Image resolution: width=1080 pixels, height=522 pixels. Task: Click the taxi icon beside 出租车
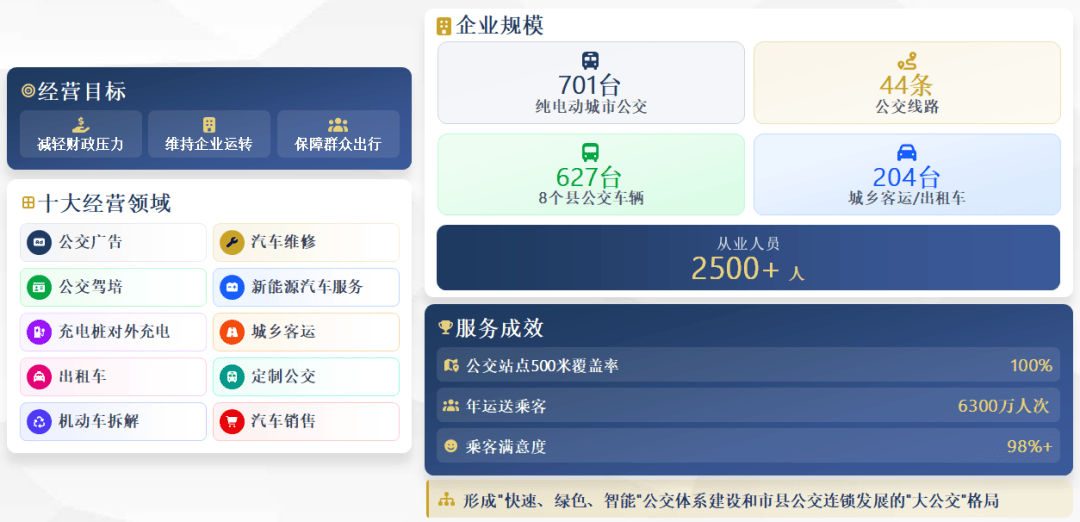click(x=39, y=377)
